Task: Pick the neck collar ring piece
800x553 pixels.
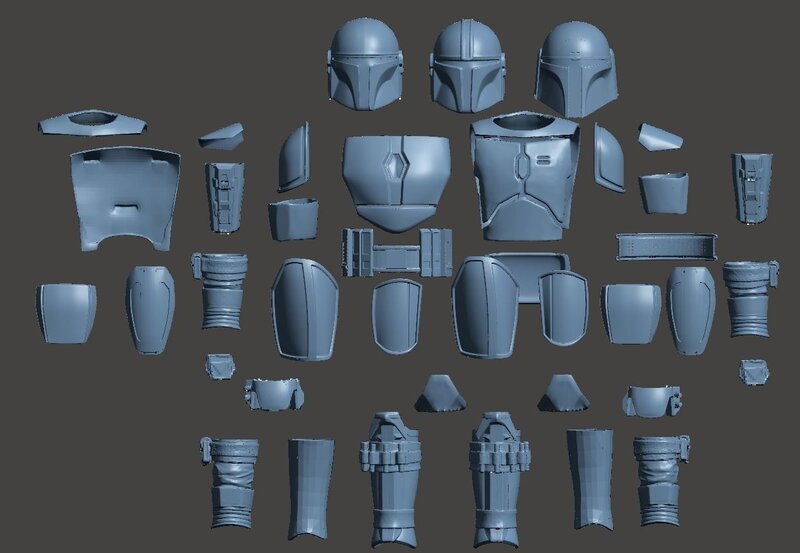Action: (x=93, y=123)
